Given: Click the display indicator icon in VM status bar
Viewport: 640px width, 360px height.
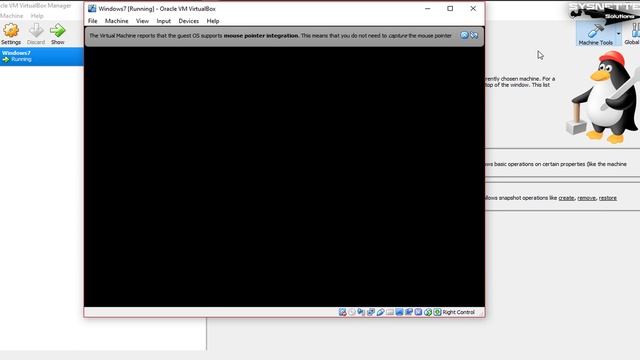Looking at the screenshot, I should 399,312.
